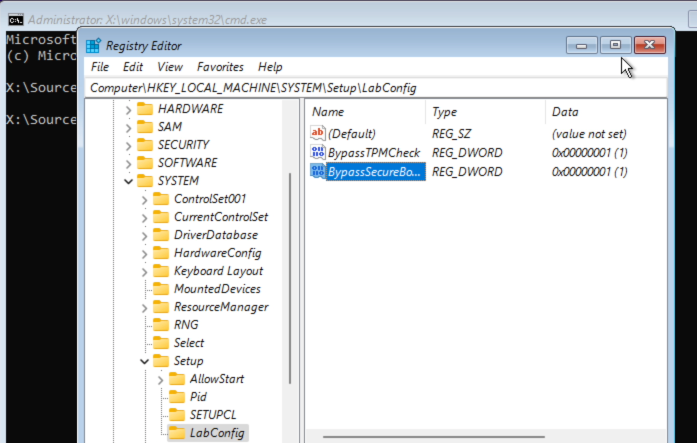697x443 pixels.
Task: Collapse the SYSTEM key
Action: coord(128,181)
